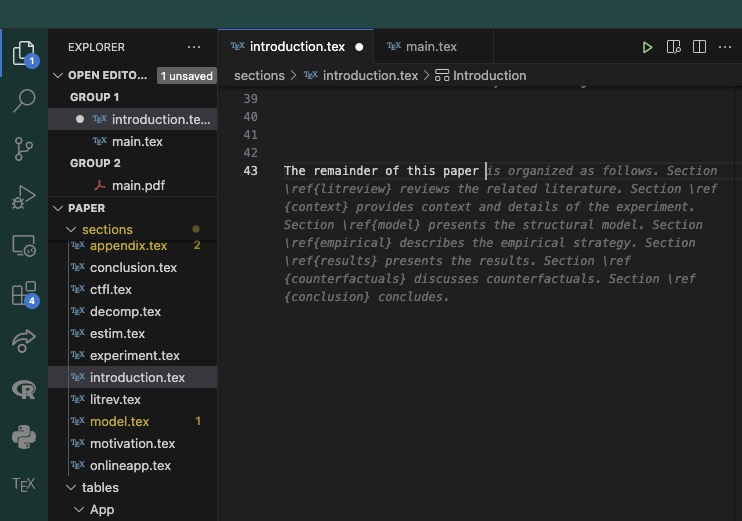Close introduction.tex via unsaved dot on tab
Image resolution: width=742 pixels, height=521 pixels.
(x=359, y=47)
